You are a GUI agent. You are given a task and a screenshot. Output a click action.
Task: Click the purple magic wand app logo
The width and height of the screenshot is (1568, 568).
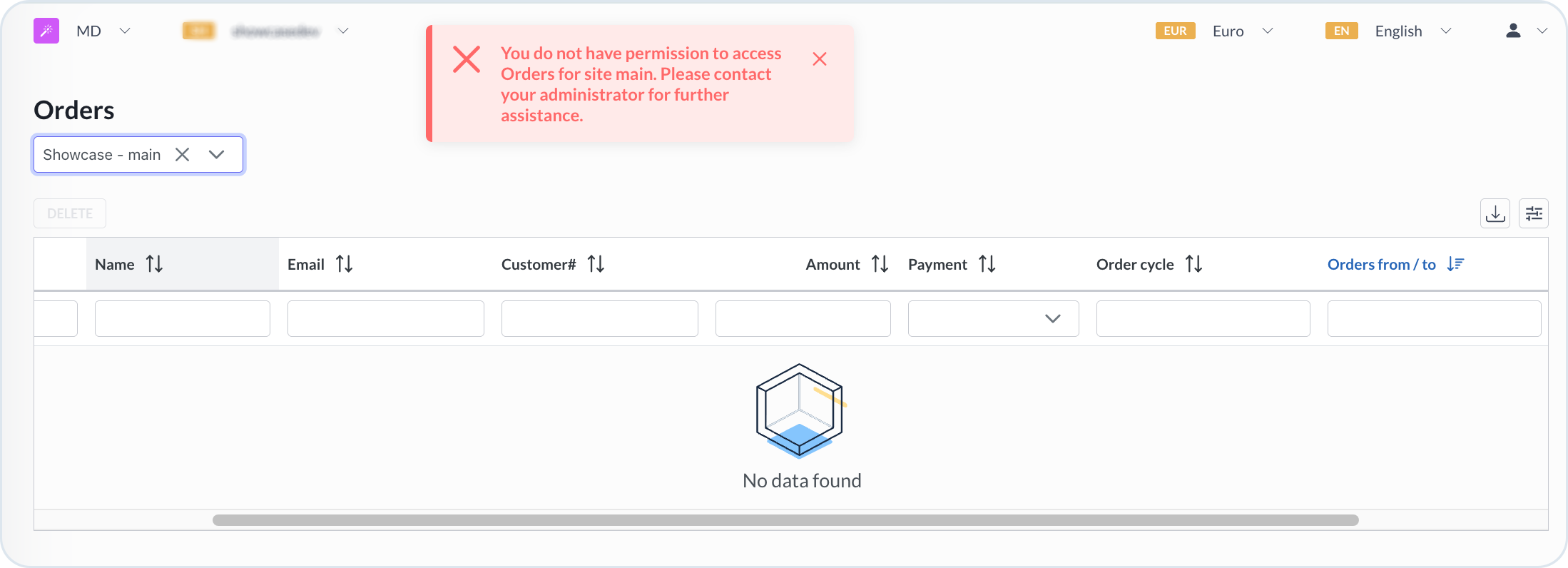click(46, 31)
